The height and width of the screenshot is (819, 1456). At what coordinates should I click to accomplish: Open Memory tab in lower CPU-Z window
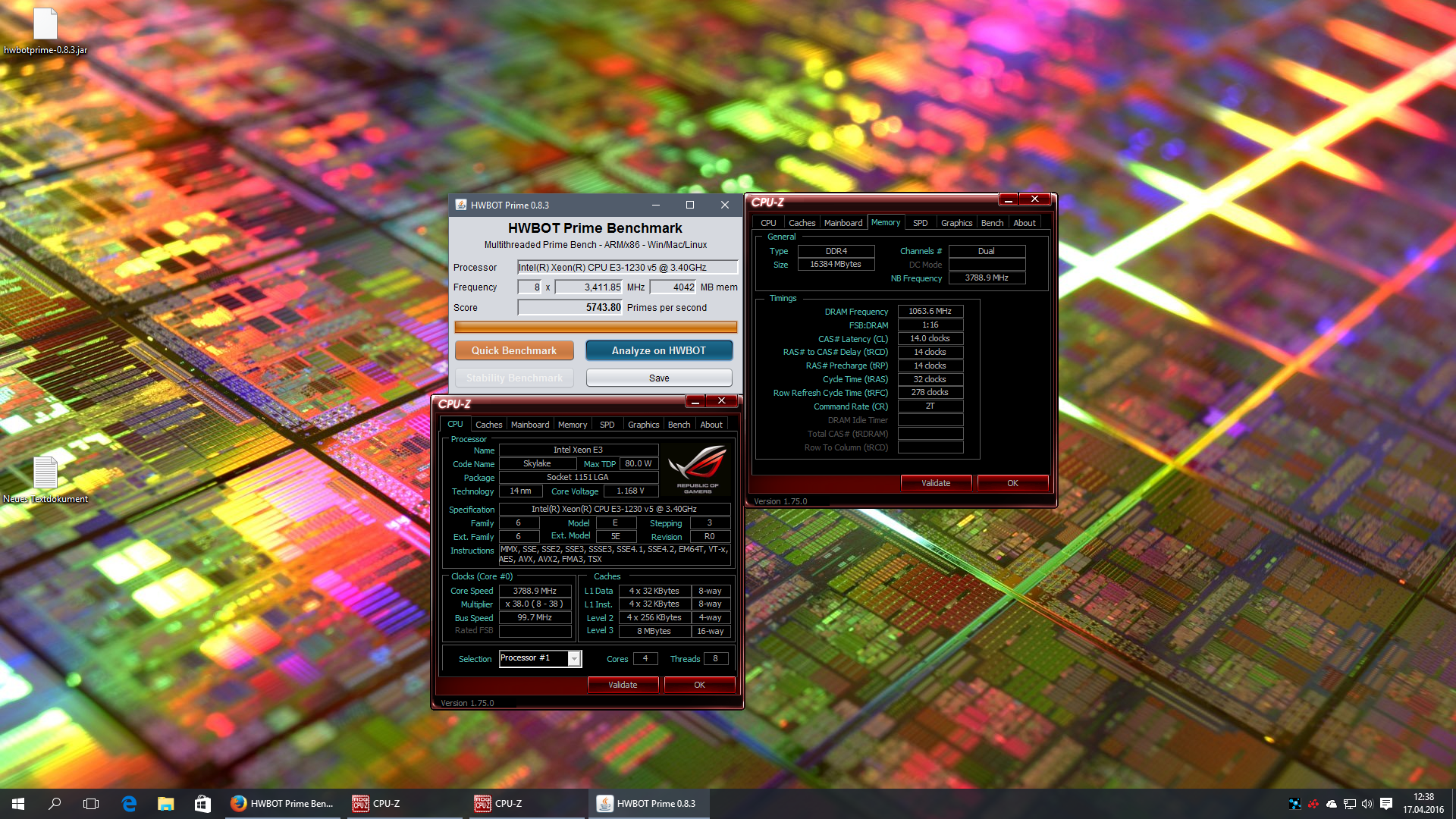pos(573,425)
